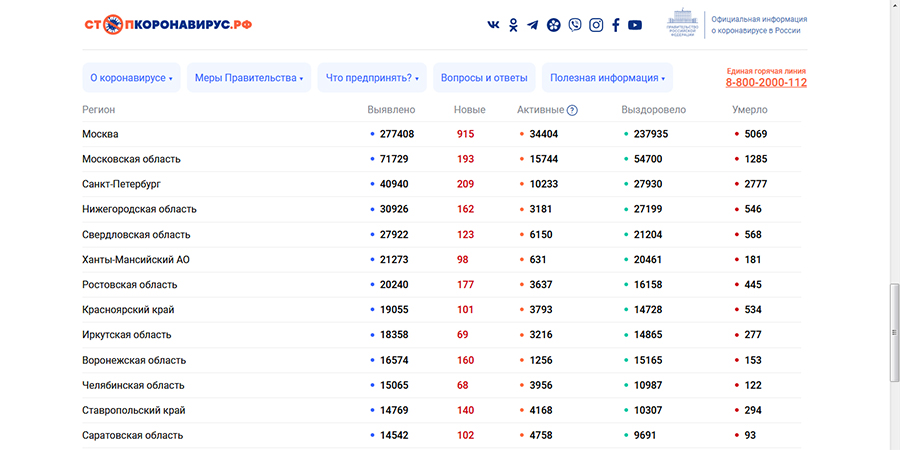Click Воронежская область active value 1256
The image size is (900, 450).
click(x=541, y=360)
